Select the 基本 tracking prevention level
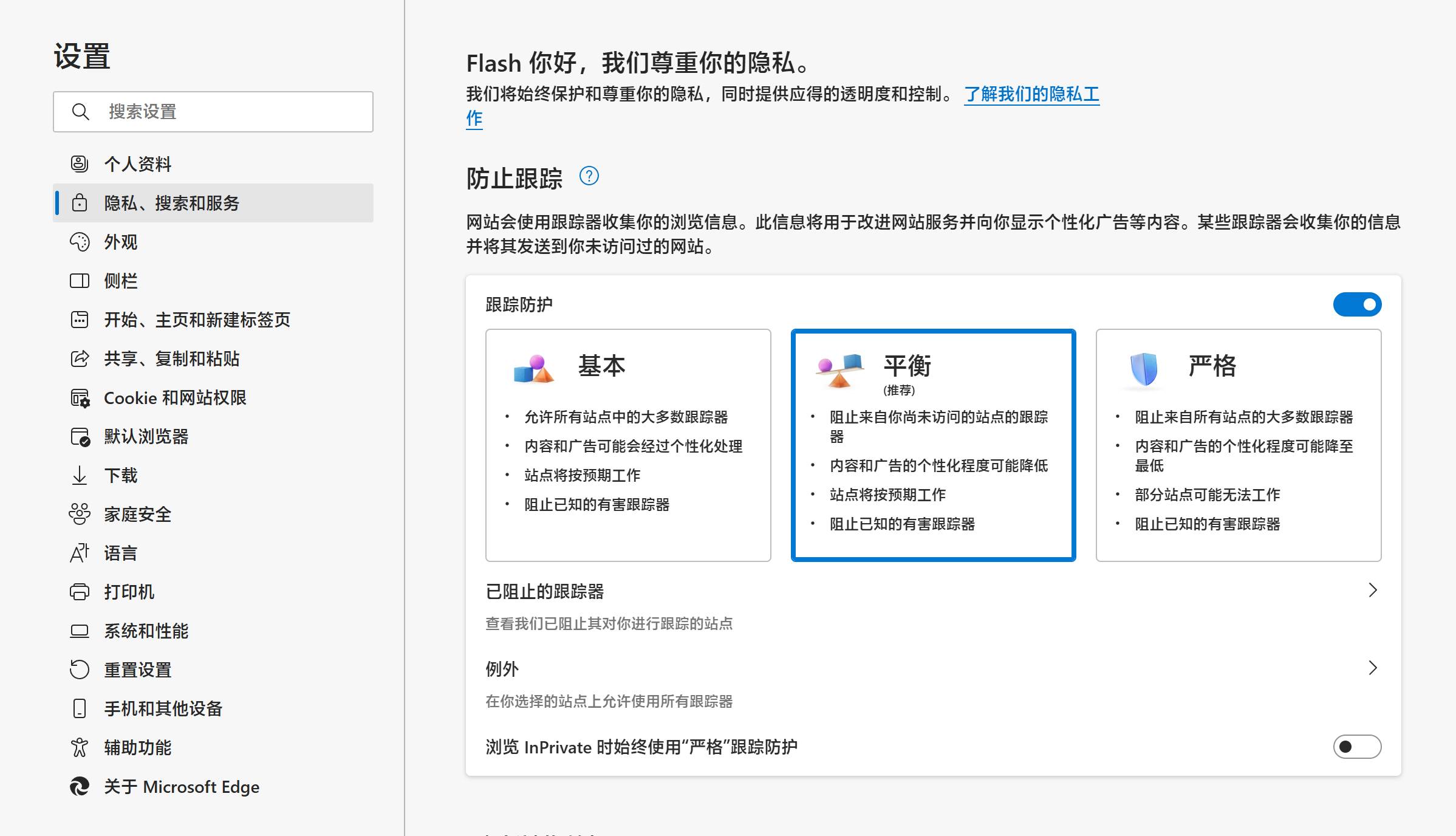1456x836 pixels. tap(628, 445)
